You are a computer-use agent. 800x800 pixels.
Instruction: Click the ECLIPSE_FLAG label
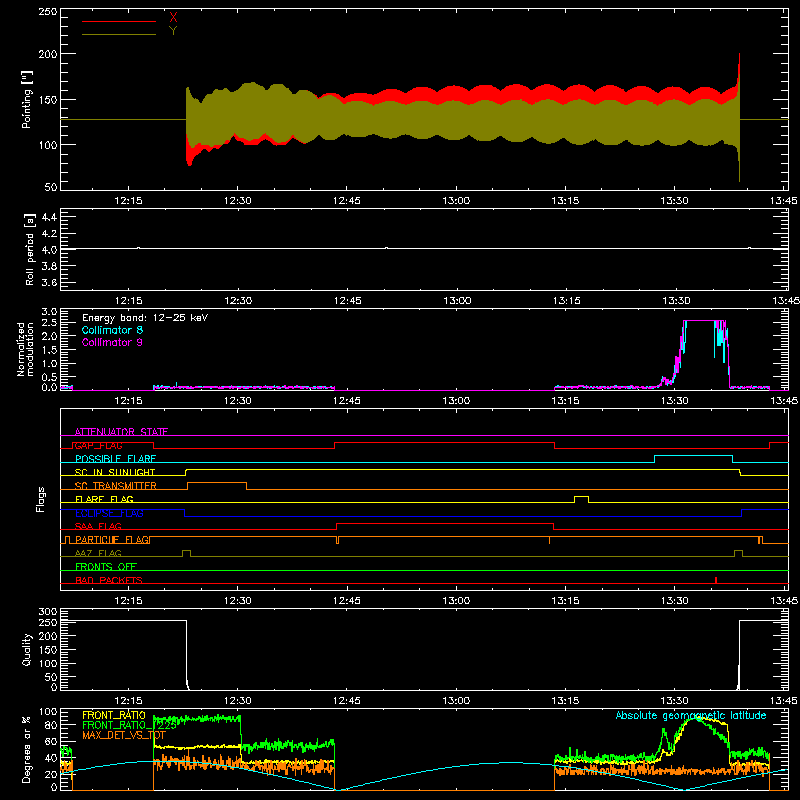tap(109, 513)
